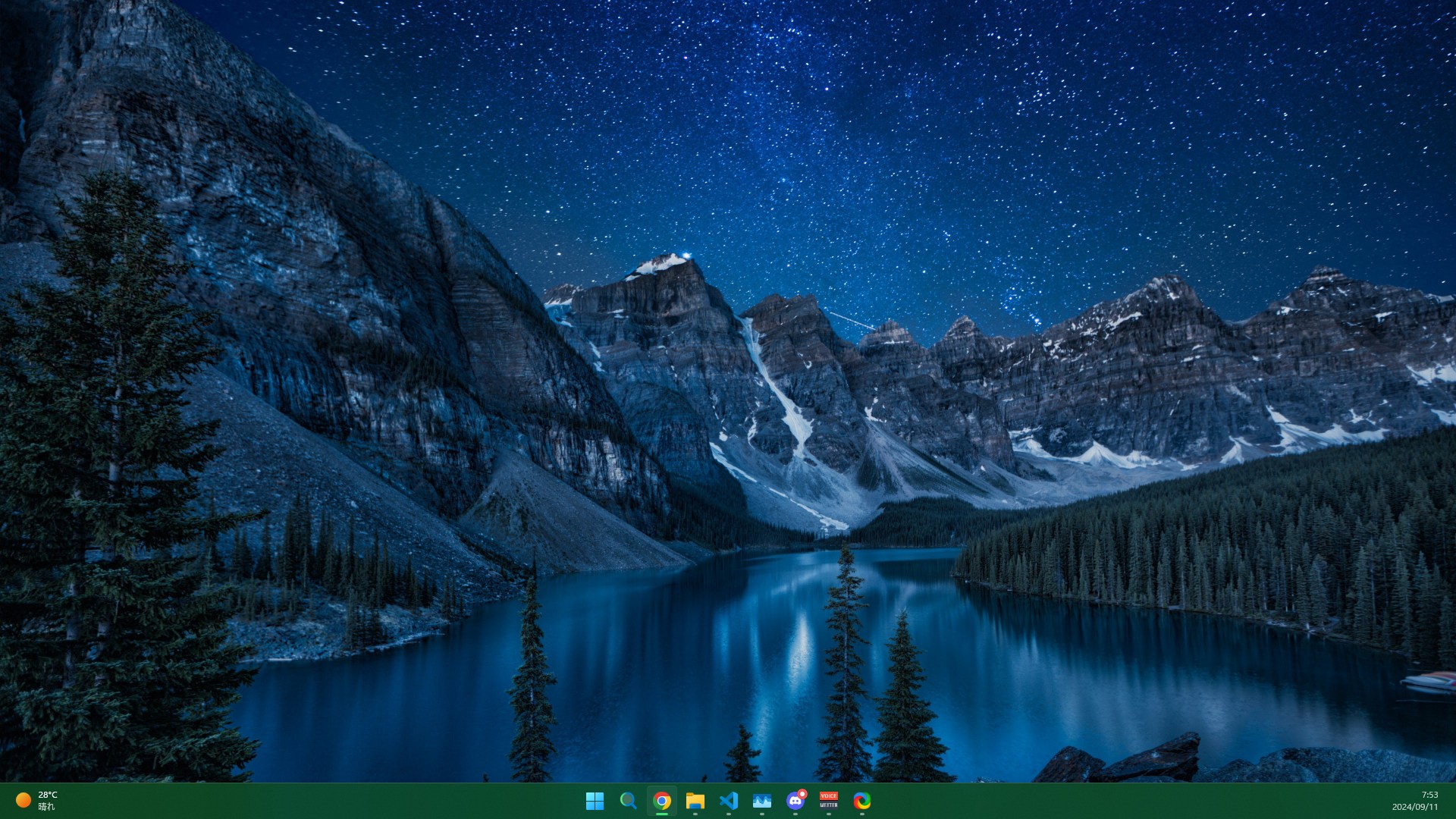Open the blue graph Task Manager icon
Viewport: 1456px width, 819px height.
tap(761, 801)
